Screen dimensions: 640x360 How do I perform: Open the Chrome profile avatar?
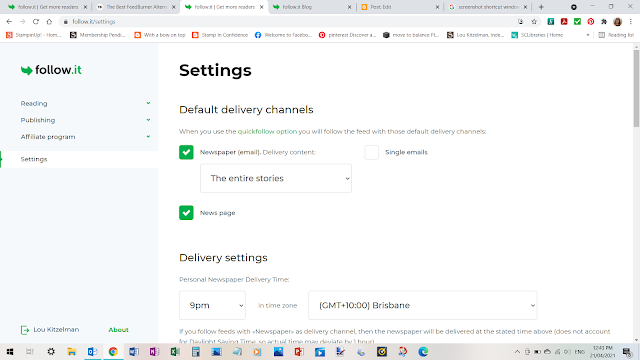pyautogui.click(x=618, y=22)
